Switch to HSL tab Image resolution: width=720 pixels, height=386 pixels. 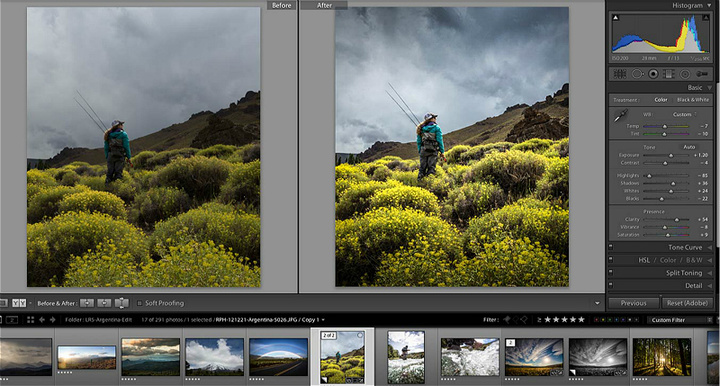coord(644,260)
